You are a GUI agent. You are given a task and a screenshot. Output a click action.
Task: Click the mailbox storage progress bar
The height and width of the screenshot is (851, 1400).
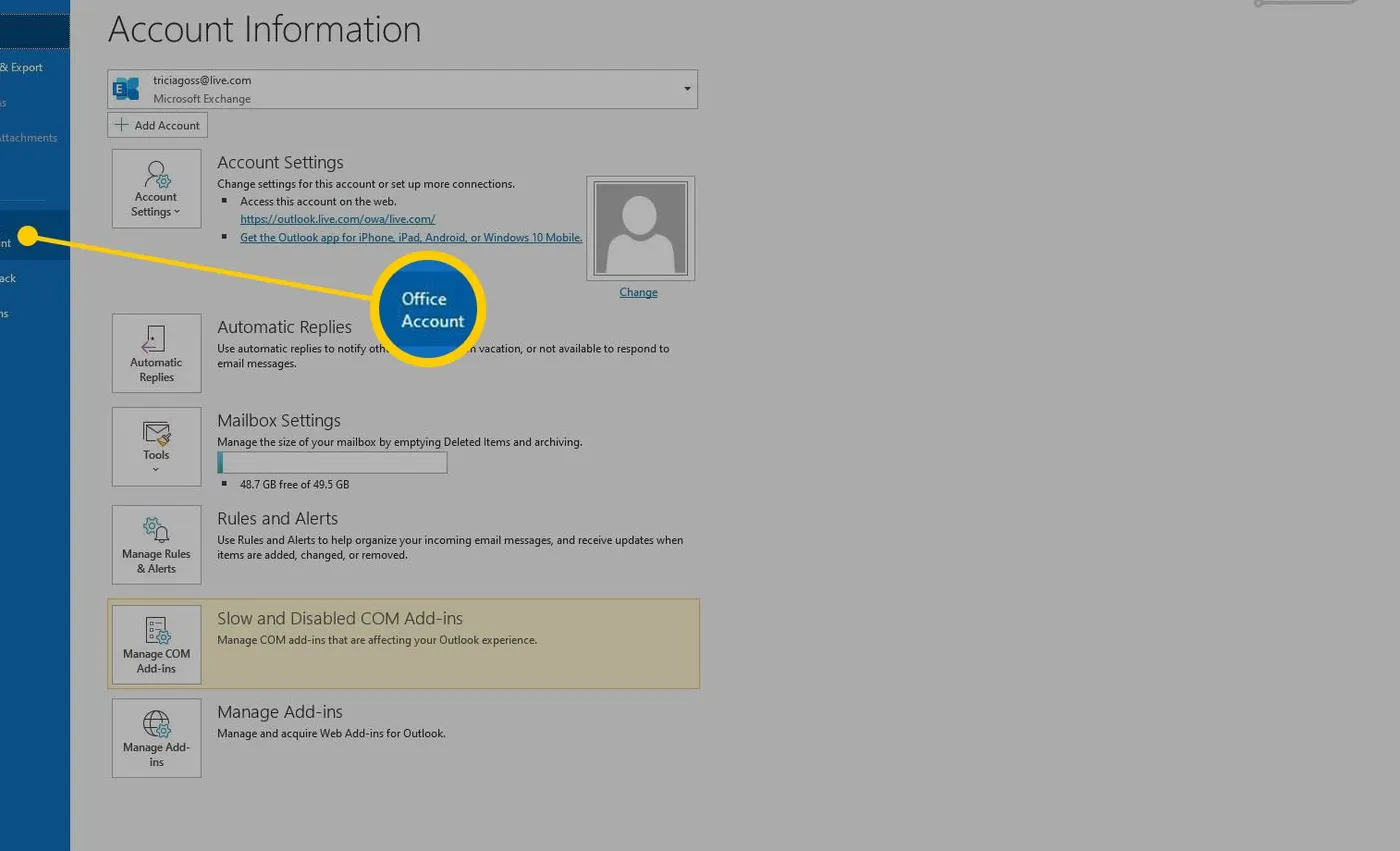pyautogui.click(x=332, y=462)
